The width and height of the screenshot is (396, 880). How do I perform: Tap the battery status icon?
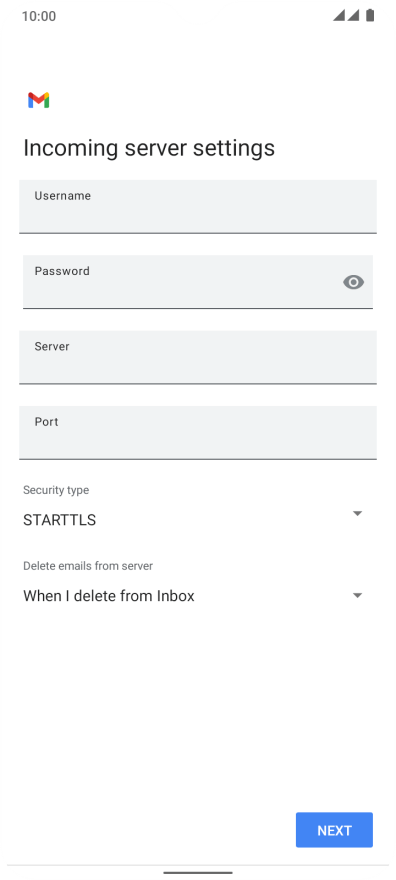click(x=370, y=16)
